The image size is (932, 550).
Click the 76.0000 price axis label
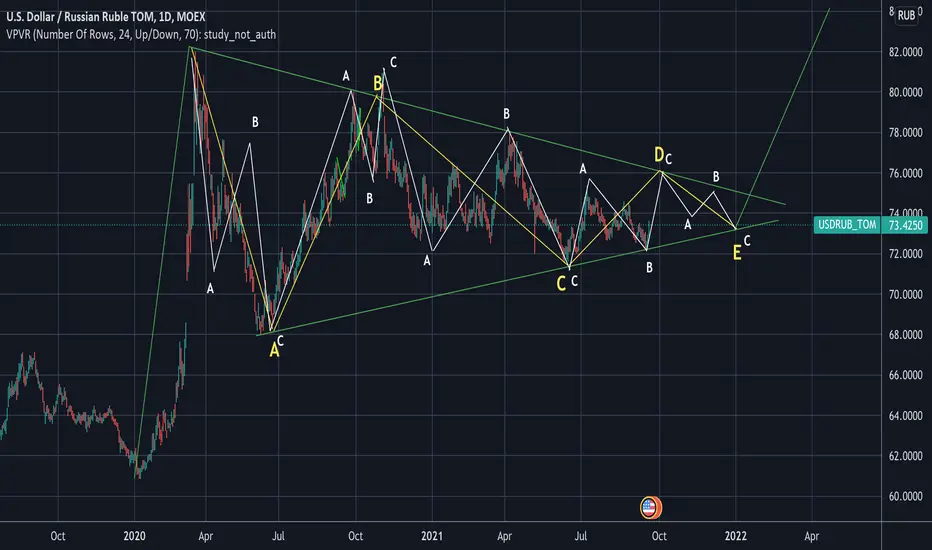[x=905, y=173]
